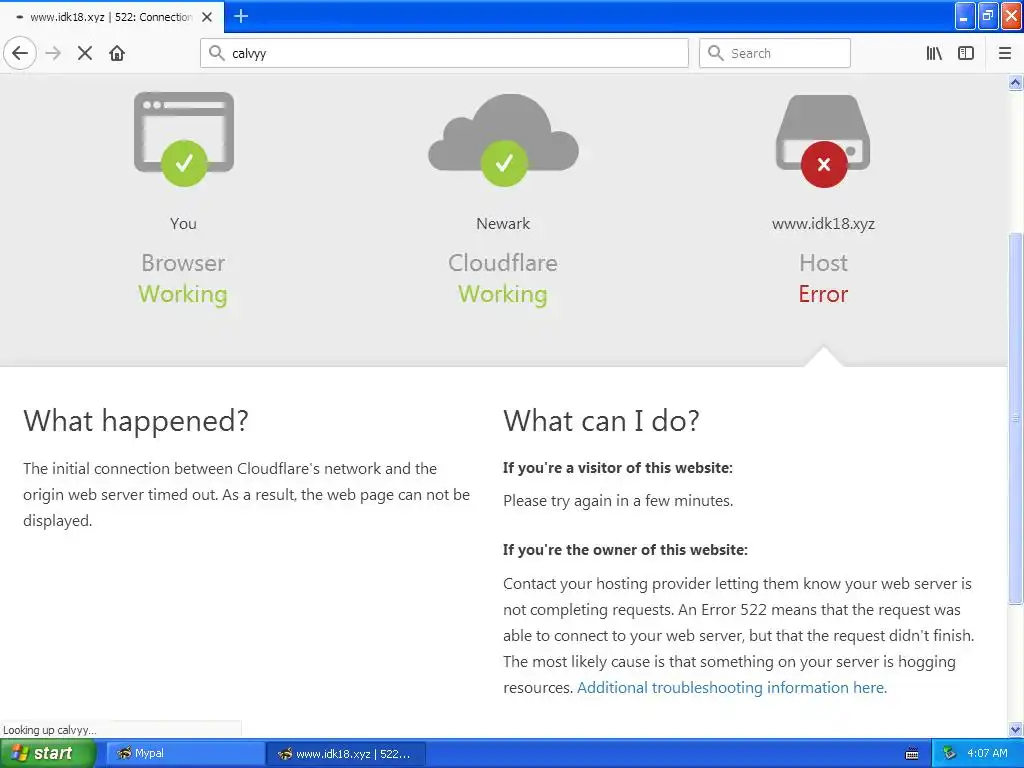This screenshot has width=1024, height=768.
Task: Click the address bar containing calvyy
Action: click(444, 53)
